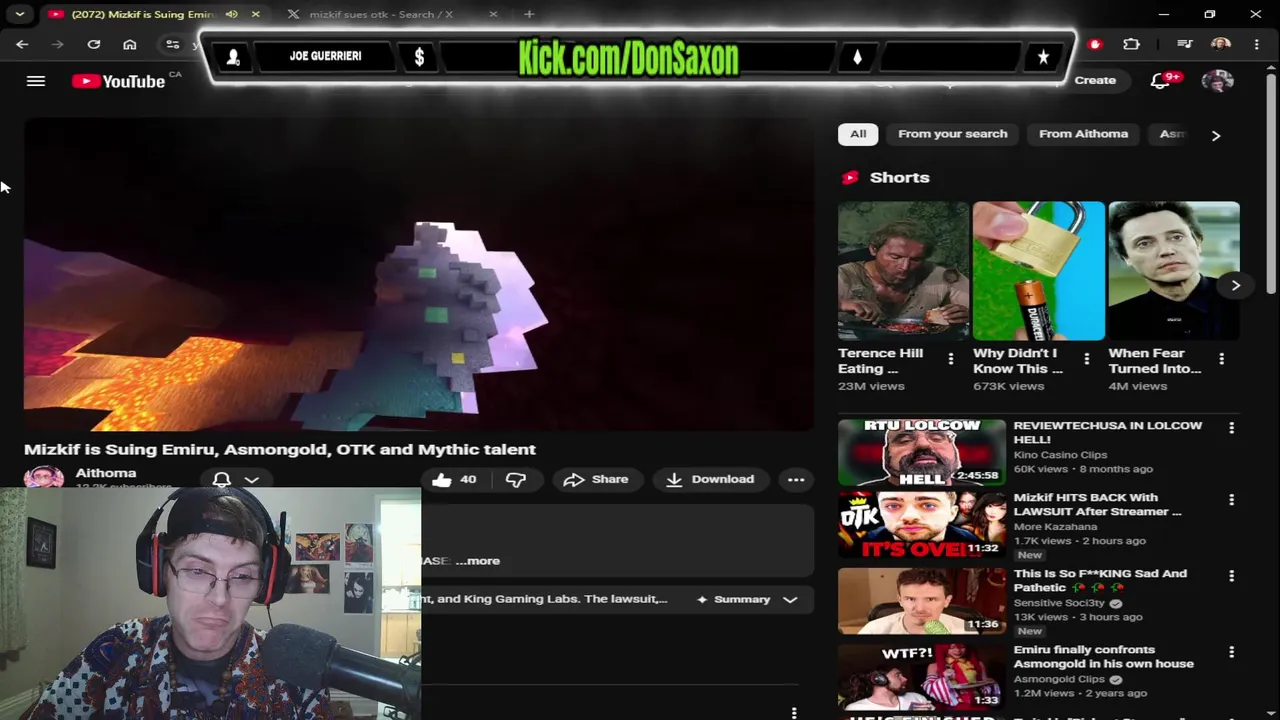Open YouTube account avatar menu

pos(1217,81)
